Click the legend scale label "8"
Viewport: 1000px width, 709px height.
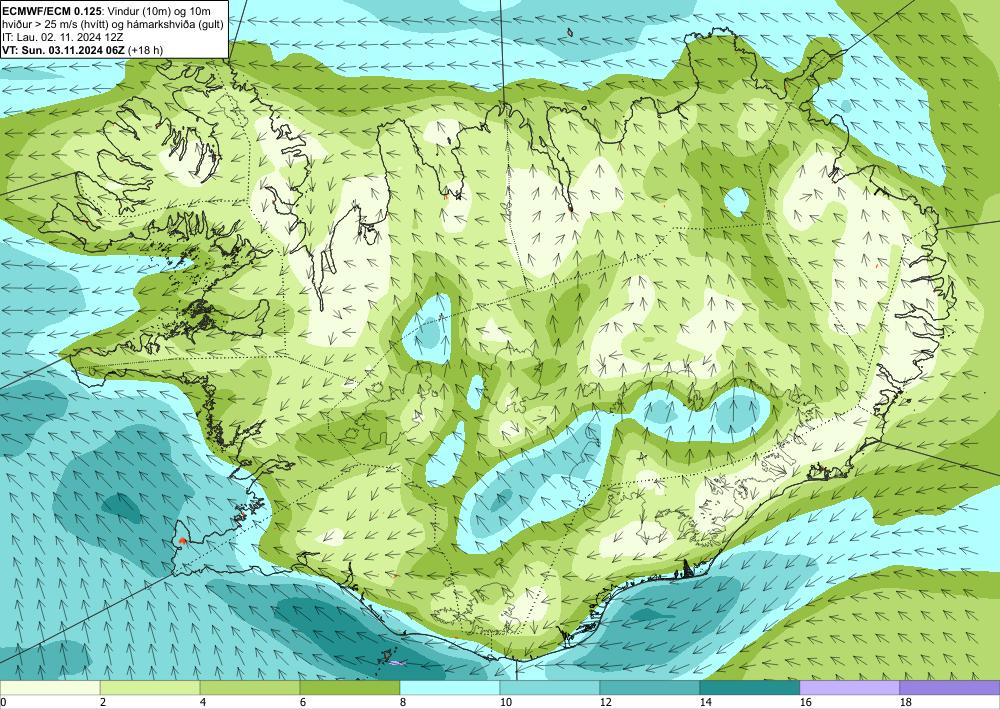(x=404, y=702)
